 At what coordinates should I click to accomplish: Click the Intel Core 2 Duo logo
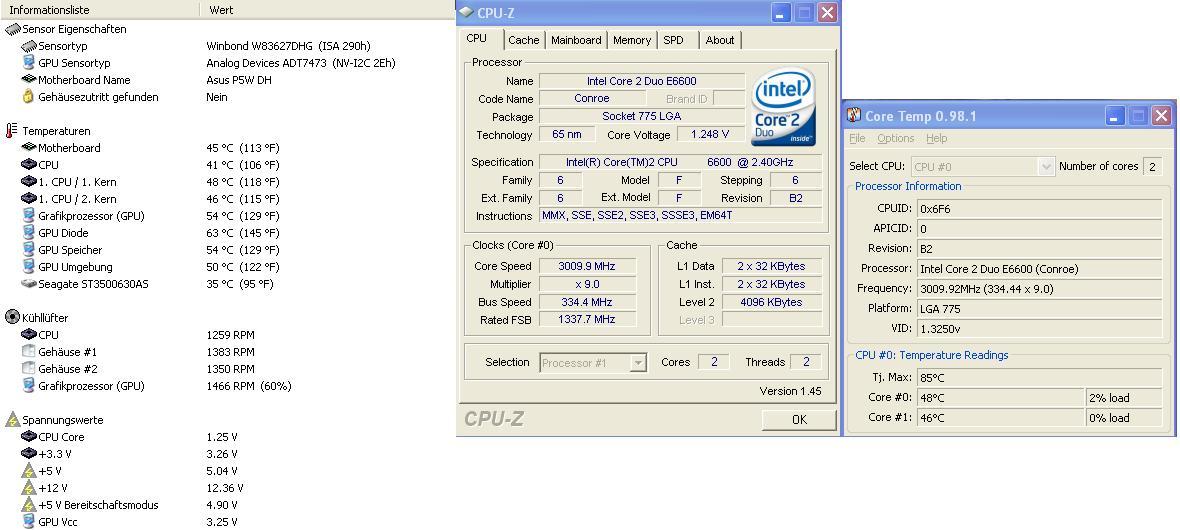point(783,107)
